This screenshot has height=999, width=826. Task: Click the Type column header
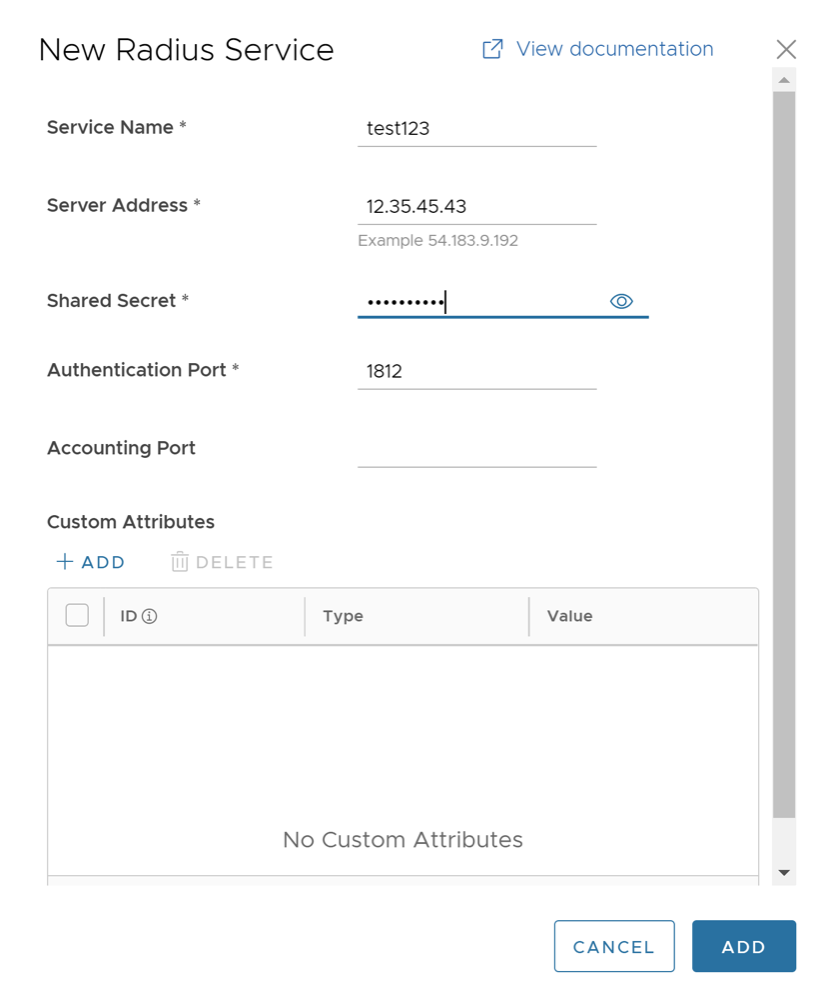pyautogui.click(x=343, y=616)
